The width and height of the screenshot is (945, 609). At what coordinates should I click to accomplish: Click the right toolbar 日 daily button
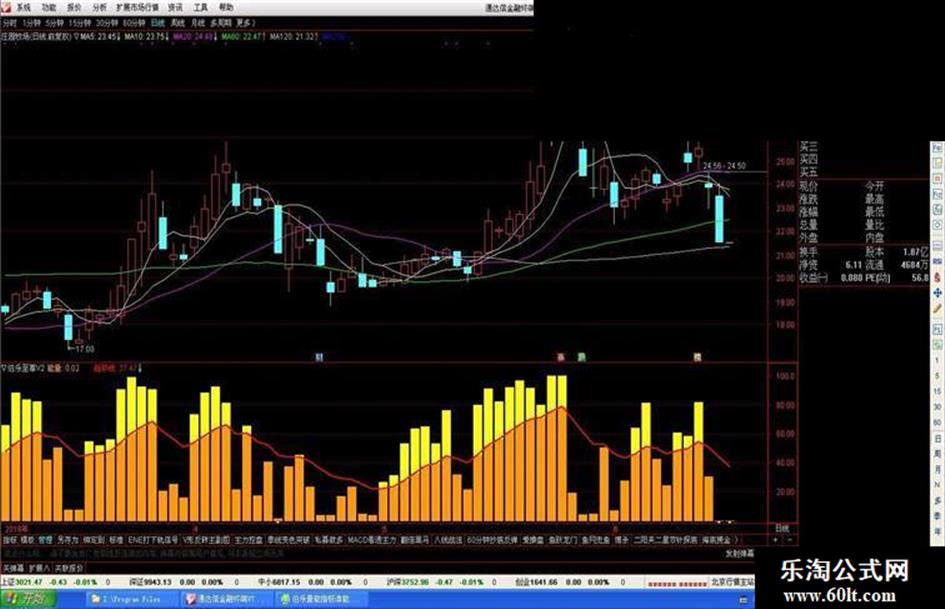click(937, 438)
